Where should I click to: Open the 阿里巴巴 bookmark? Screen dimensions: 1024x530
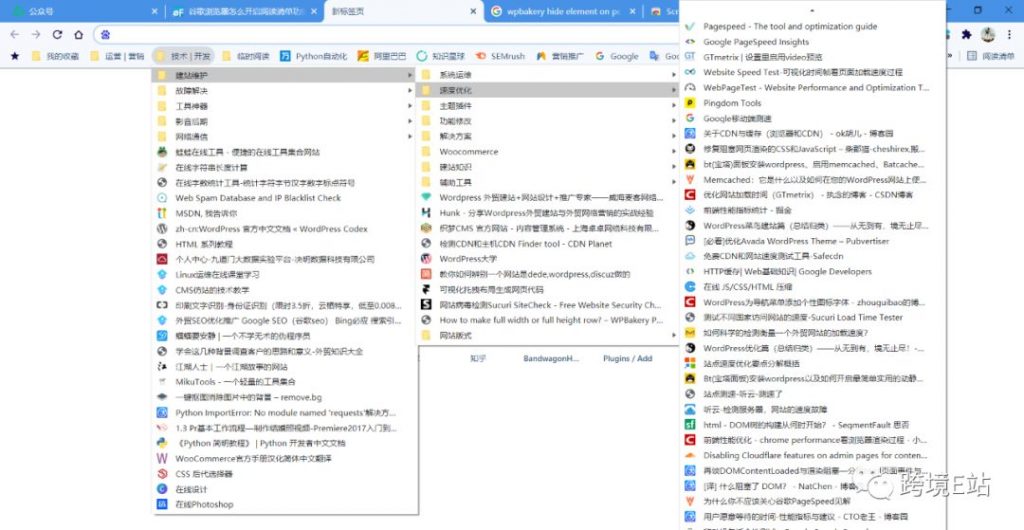382,56
